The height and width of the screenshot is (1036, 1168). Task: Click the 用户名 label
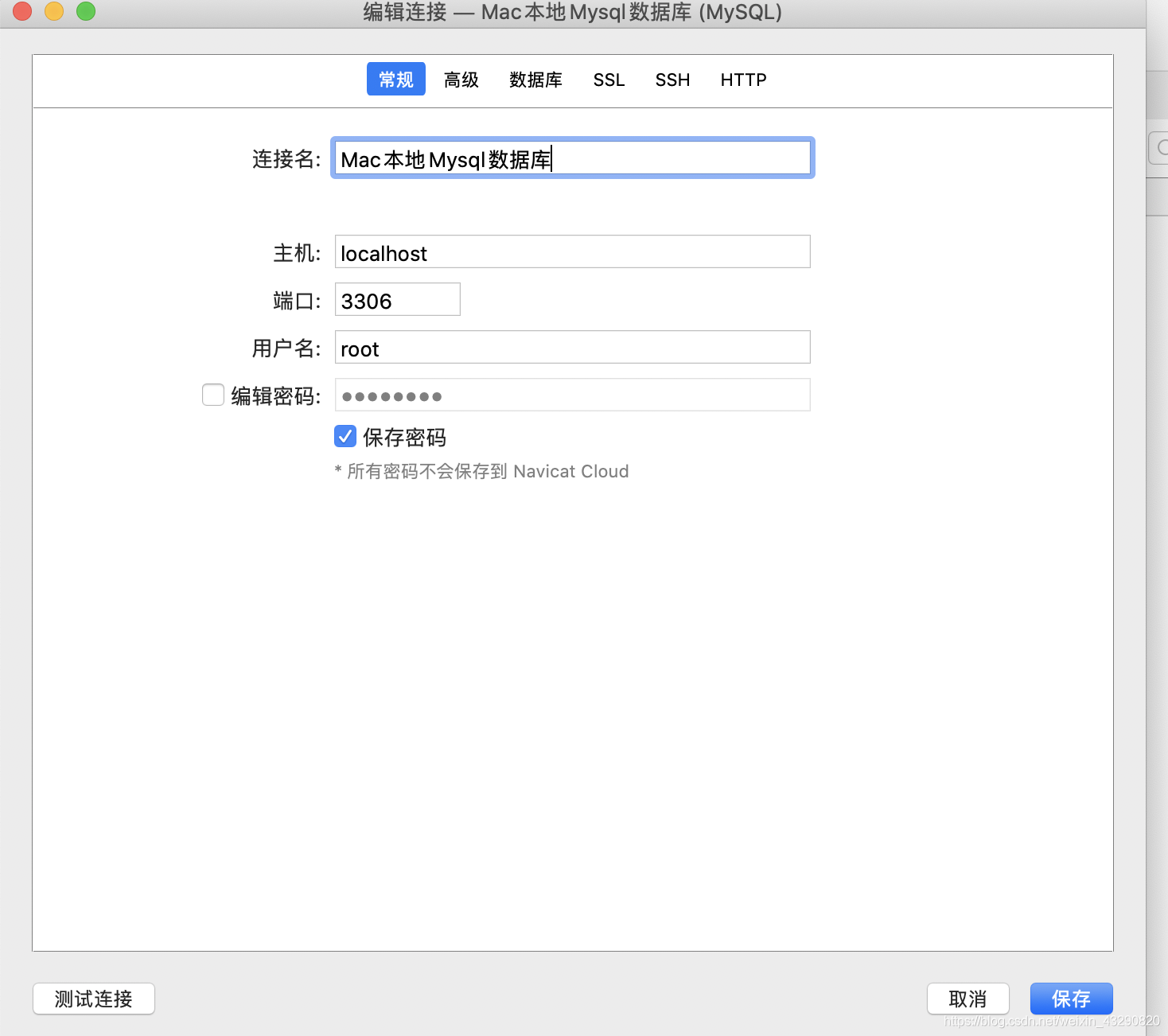coord(286,348)
